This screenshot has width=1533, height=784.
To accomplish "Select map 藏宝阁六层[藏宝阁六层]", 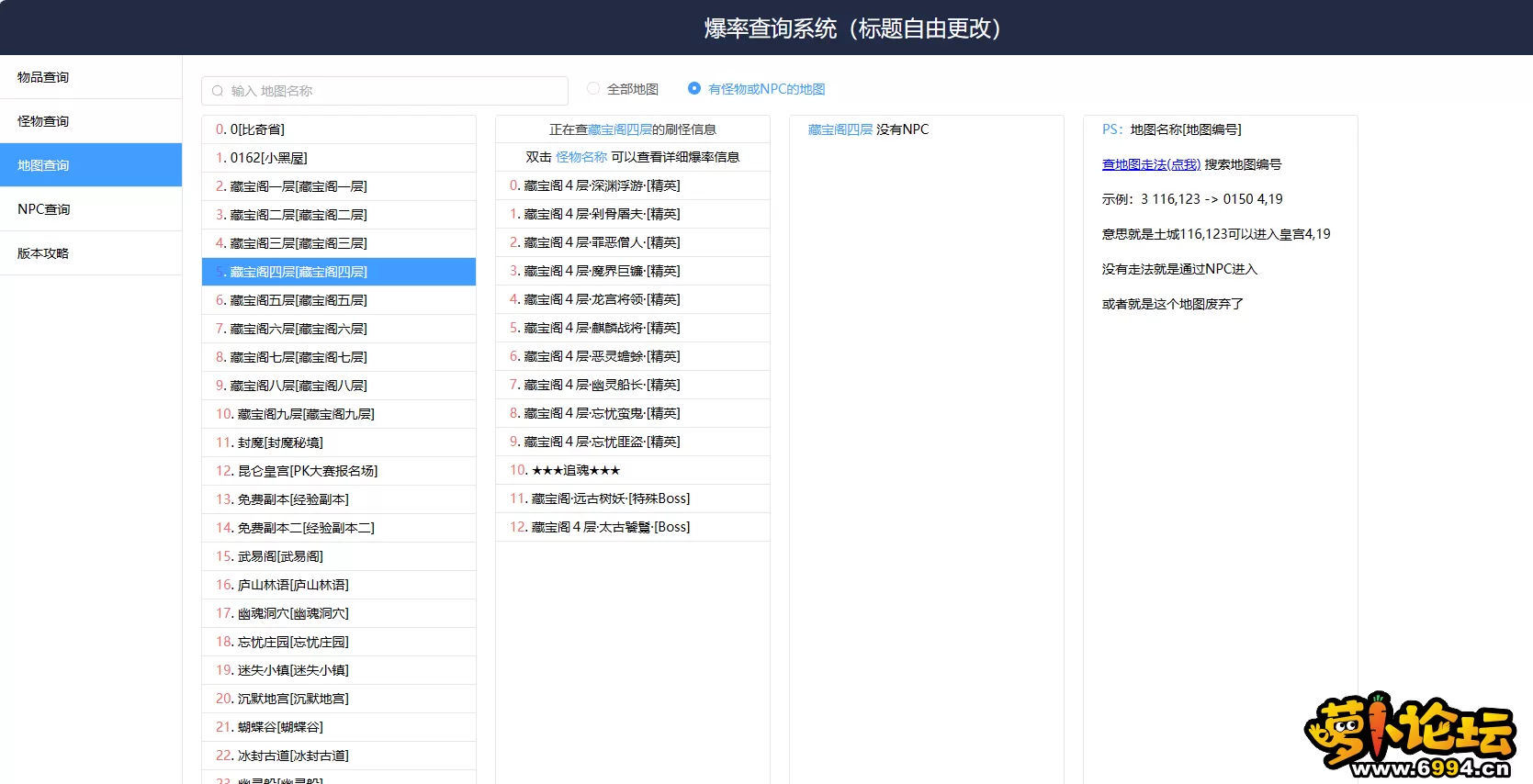I will (x=339, y=329).
